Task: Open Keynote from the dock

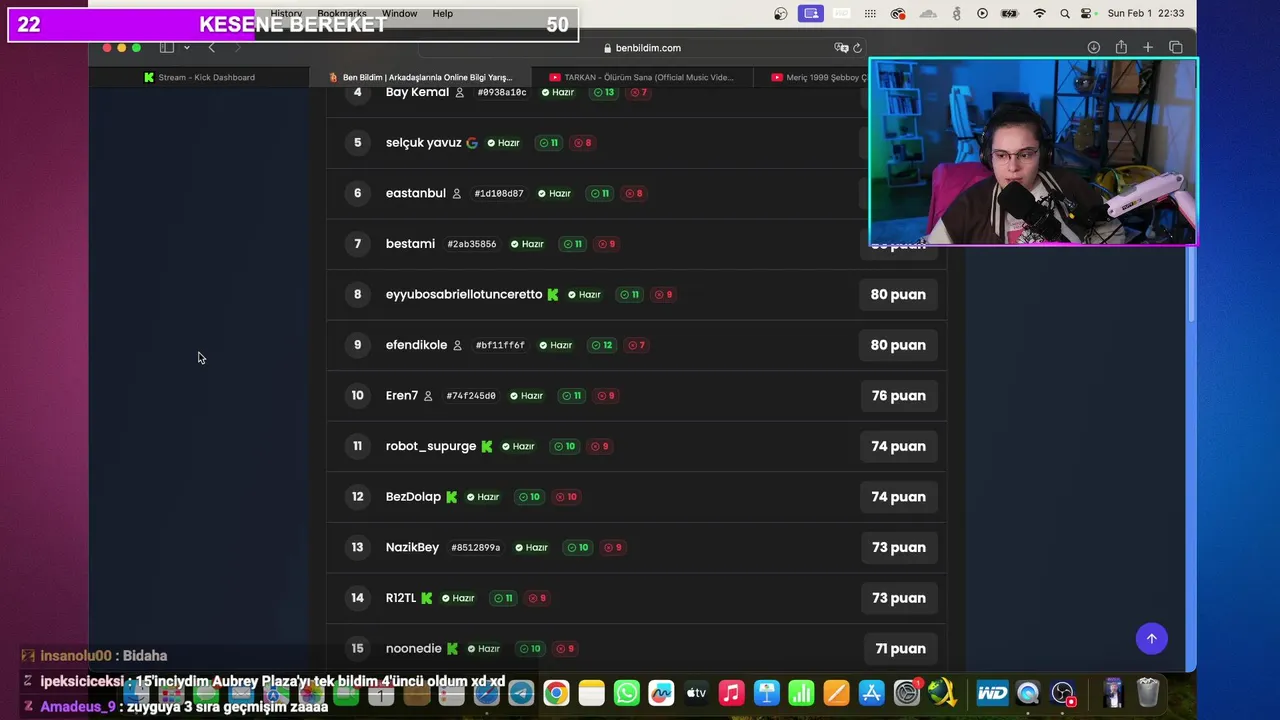Action: (767, 693)
